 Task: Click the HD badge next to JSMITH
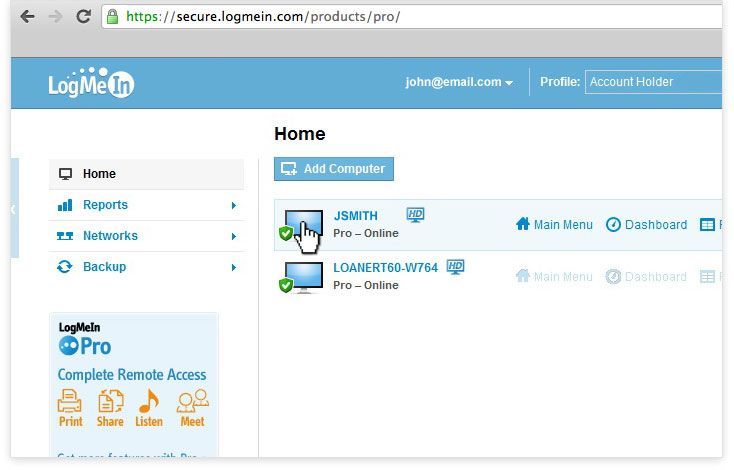pos(416,215)
